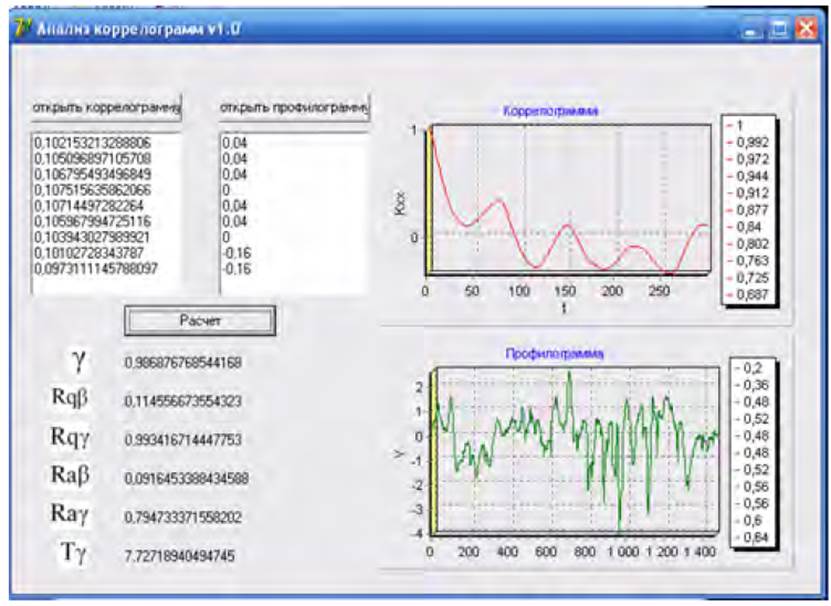Select the 0,0973111145788097 list entry
The width and height of the screenshot is (831, 606).
coord(95,269)
